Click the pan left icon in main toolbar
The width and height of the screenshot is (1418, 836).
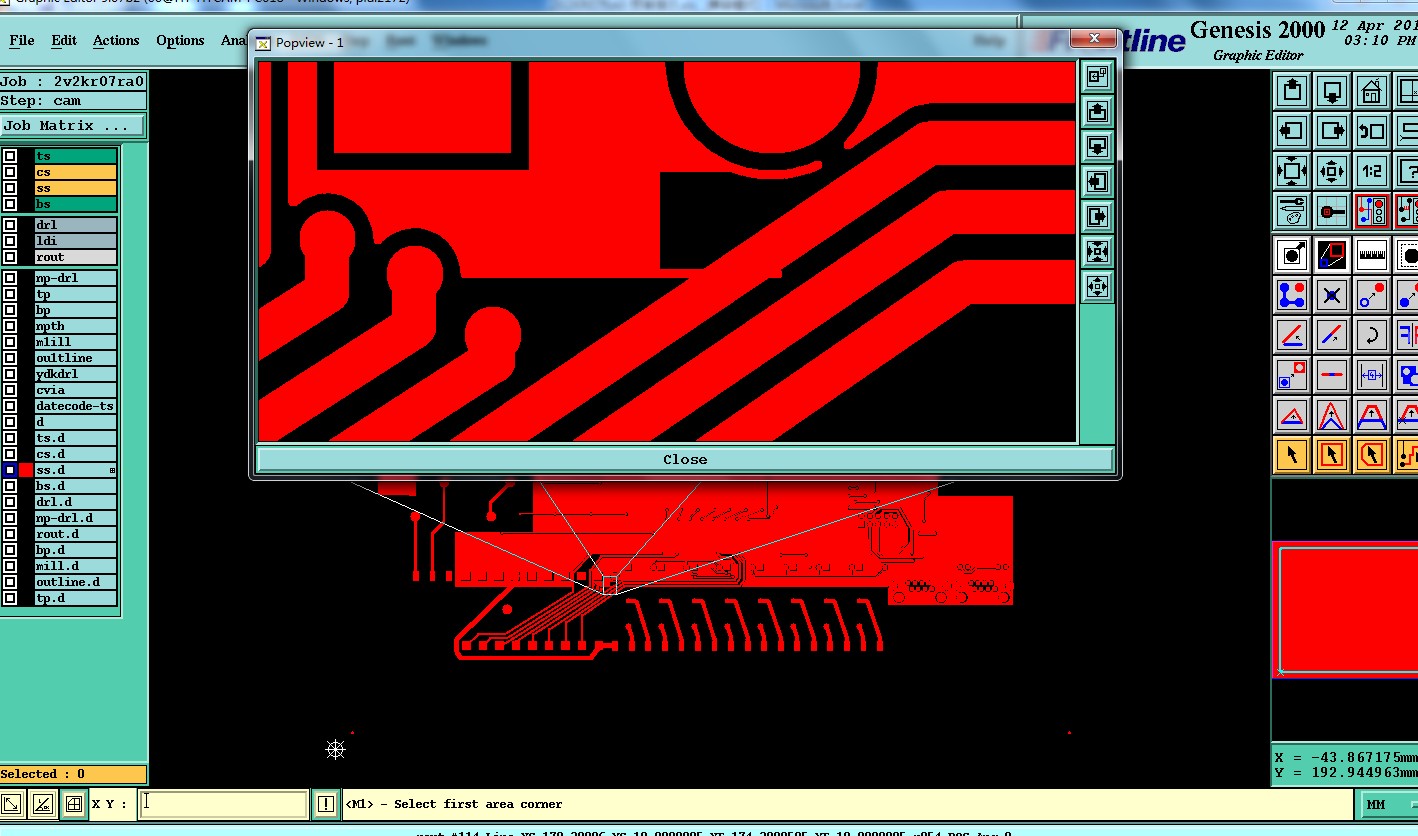tap(1292, 131)
